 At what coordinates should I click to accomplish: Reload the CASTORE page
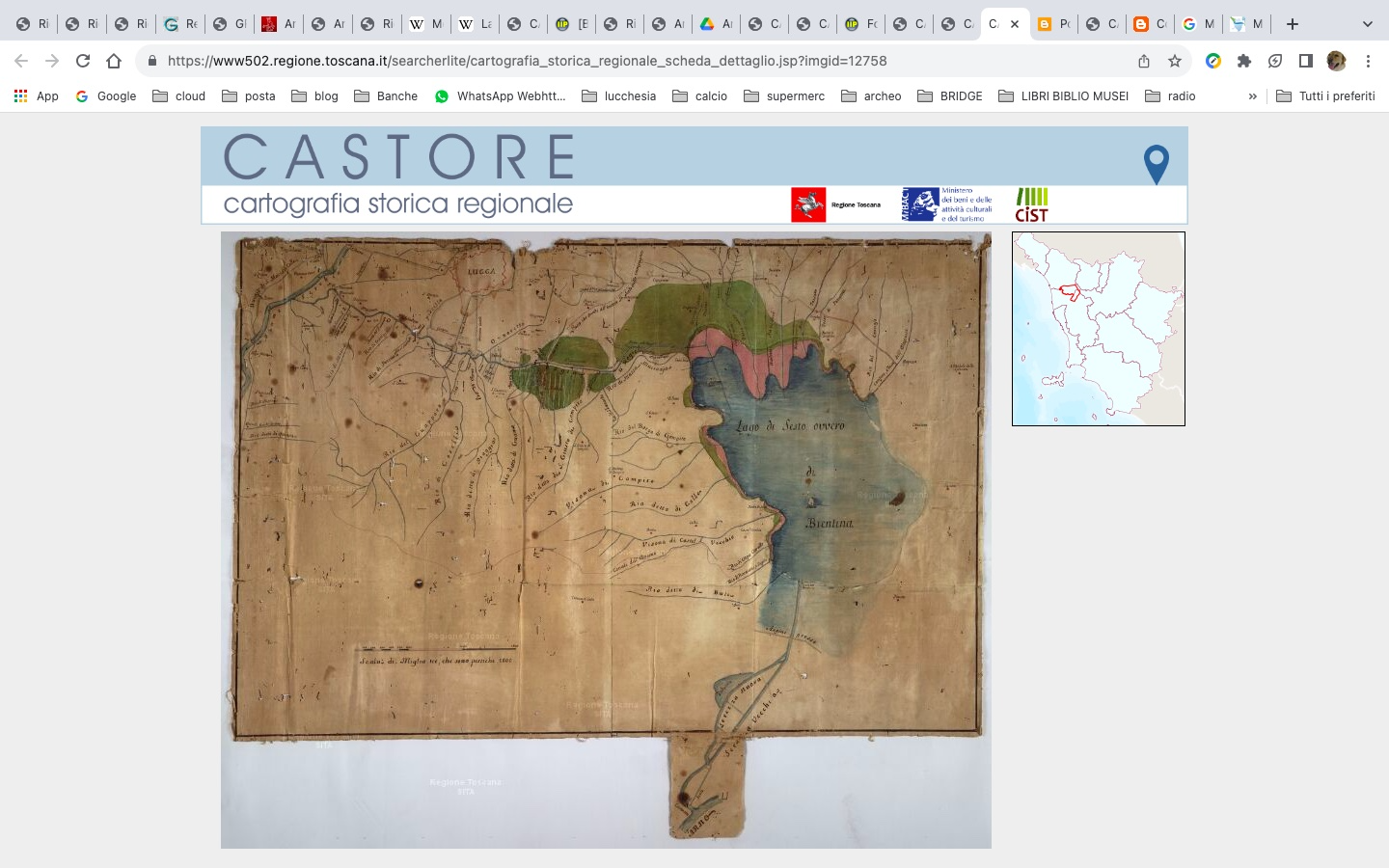pos(83,61)
